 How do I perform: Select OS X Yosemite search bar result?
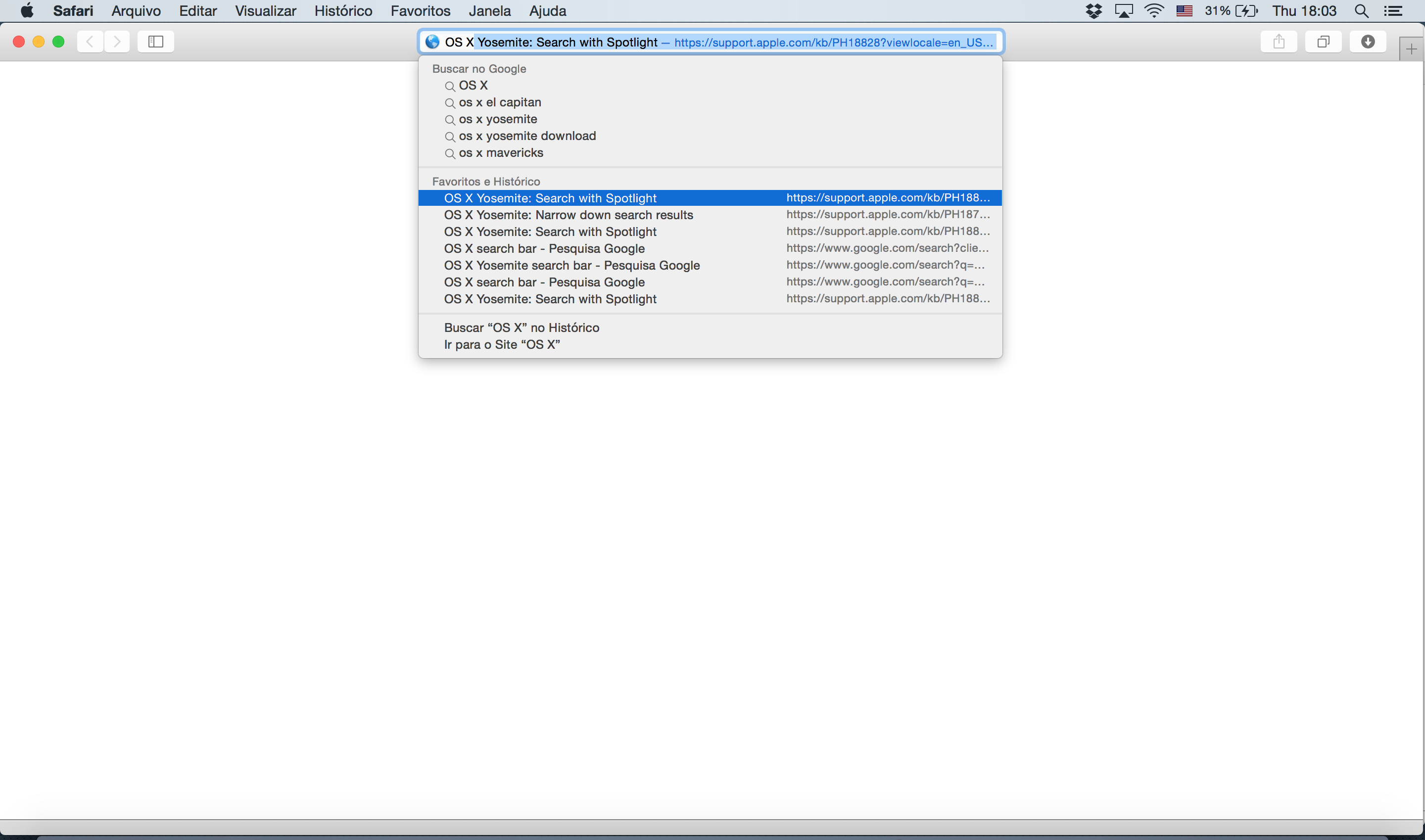pyautogui.click(x=572, y=265)
